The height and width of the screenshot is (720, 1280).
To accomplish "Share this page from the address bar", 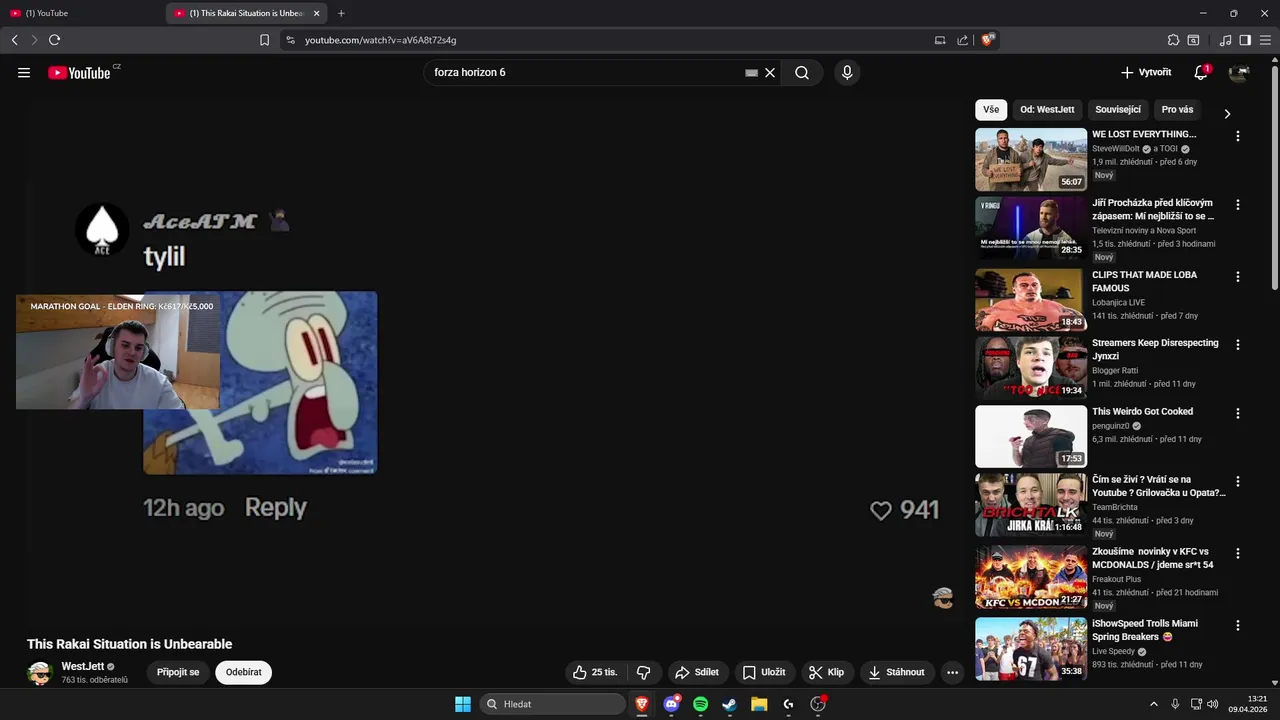I will (962, 40).
